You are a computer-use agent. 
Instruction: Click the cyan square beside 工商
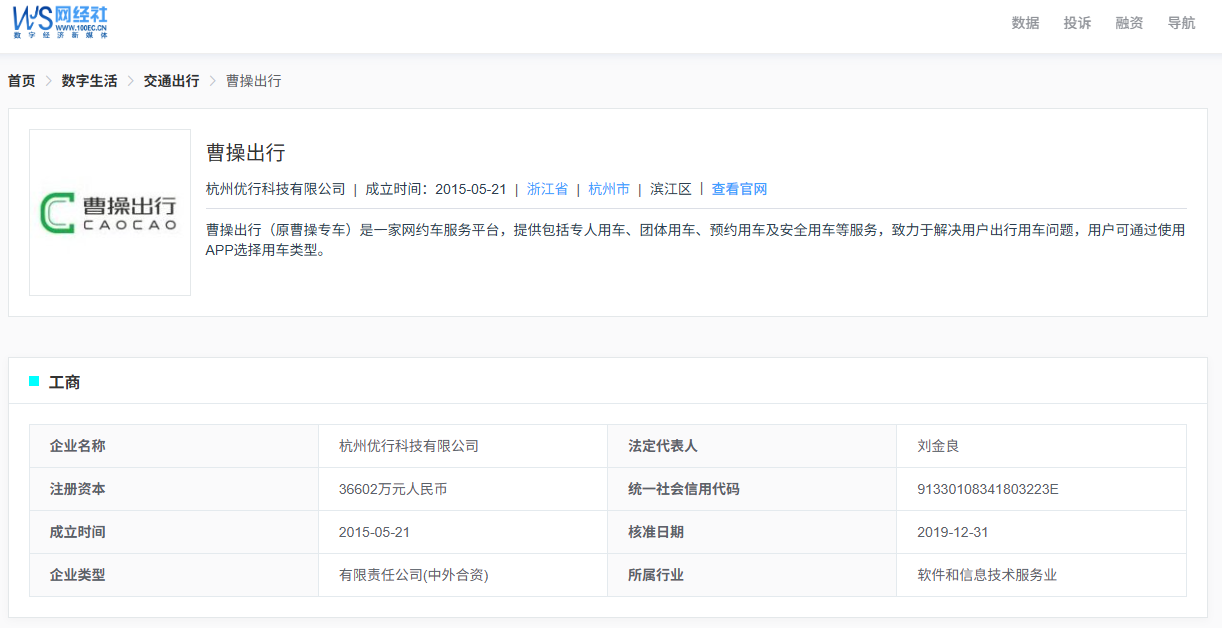[34, 381]
